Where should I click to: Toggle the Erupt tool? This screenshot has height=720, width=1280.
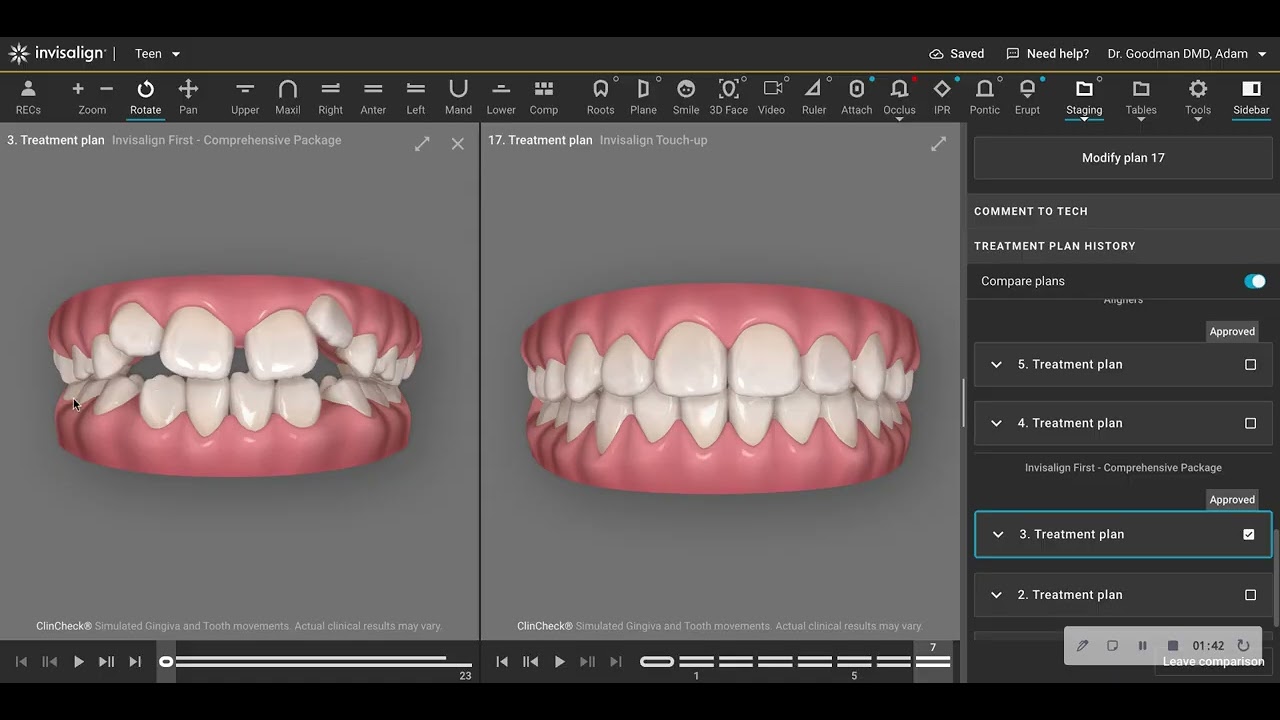[x=1027, y=97]
